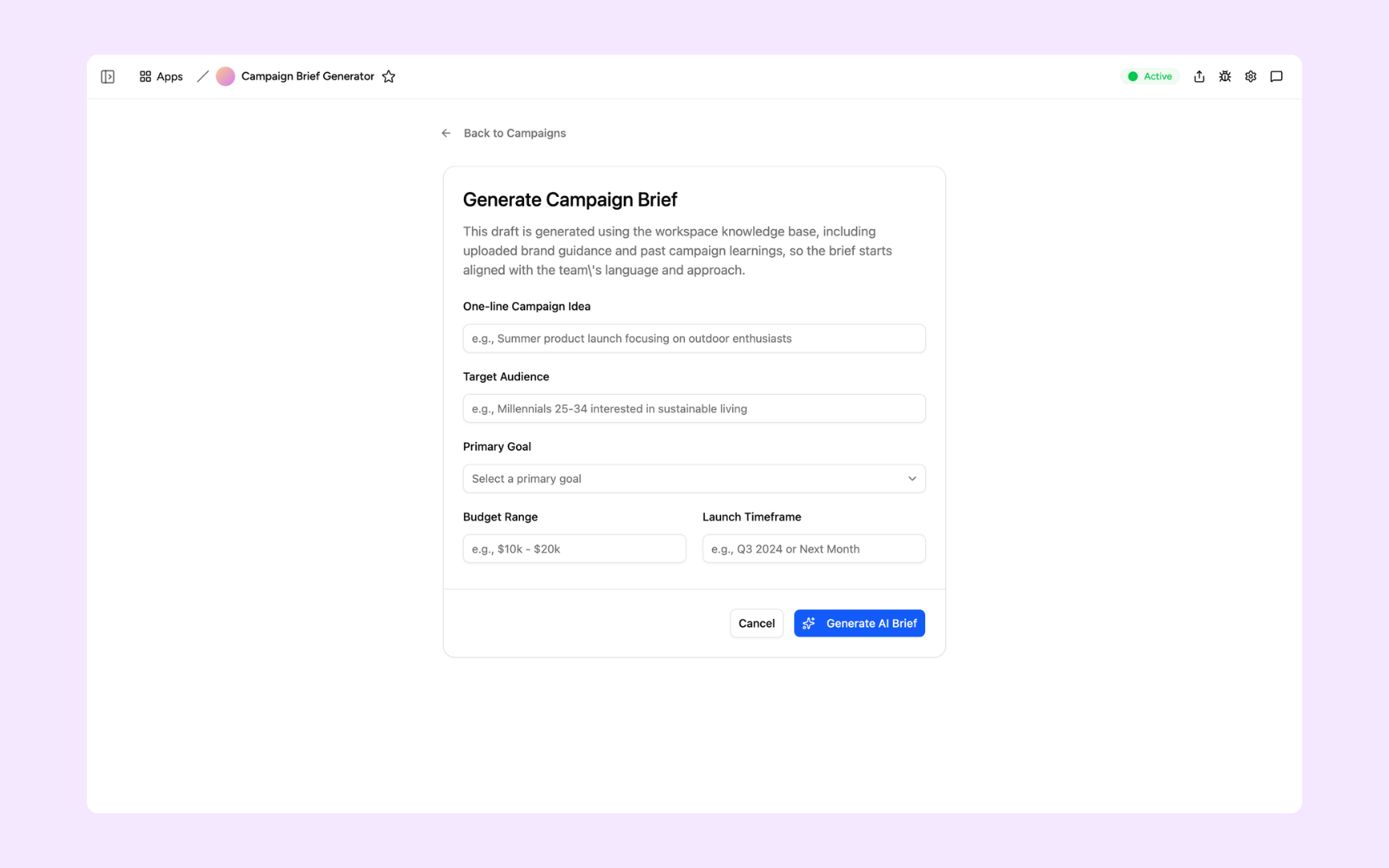Click Back to Campaigns link
The width and height of the screenshot is (1389, 868).
coord(514,133)
